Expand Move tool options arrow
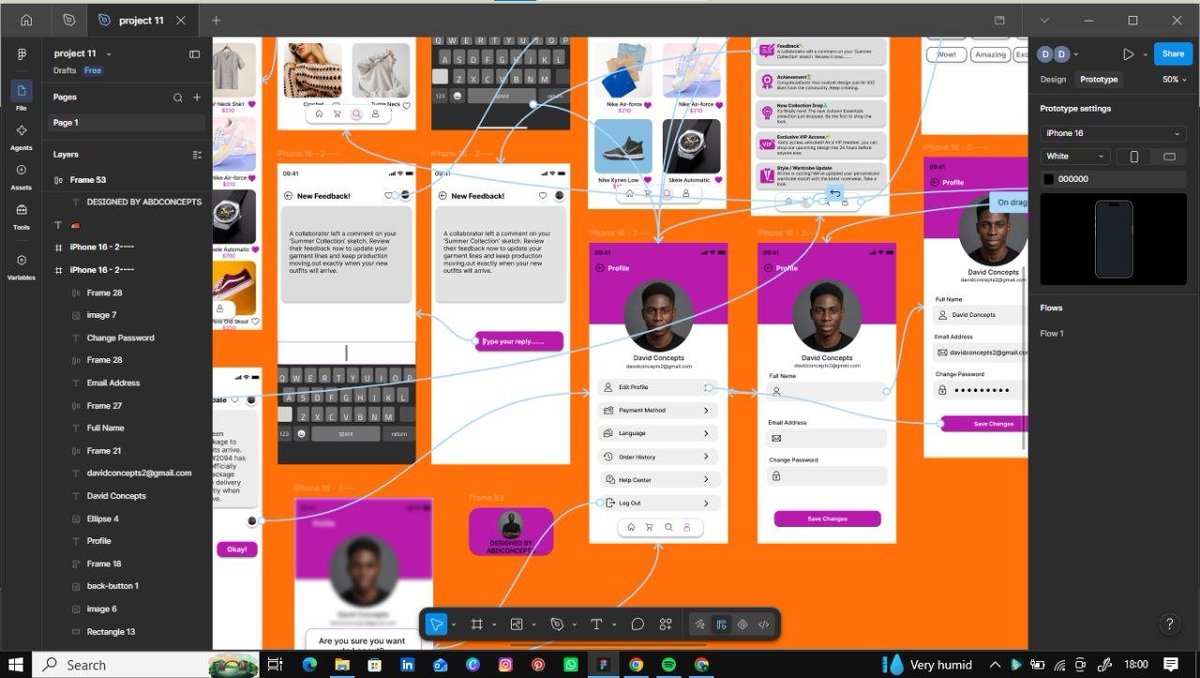Screen dimensions: 1200x678 (453, 625)
